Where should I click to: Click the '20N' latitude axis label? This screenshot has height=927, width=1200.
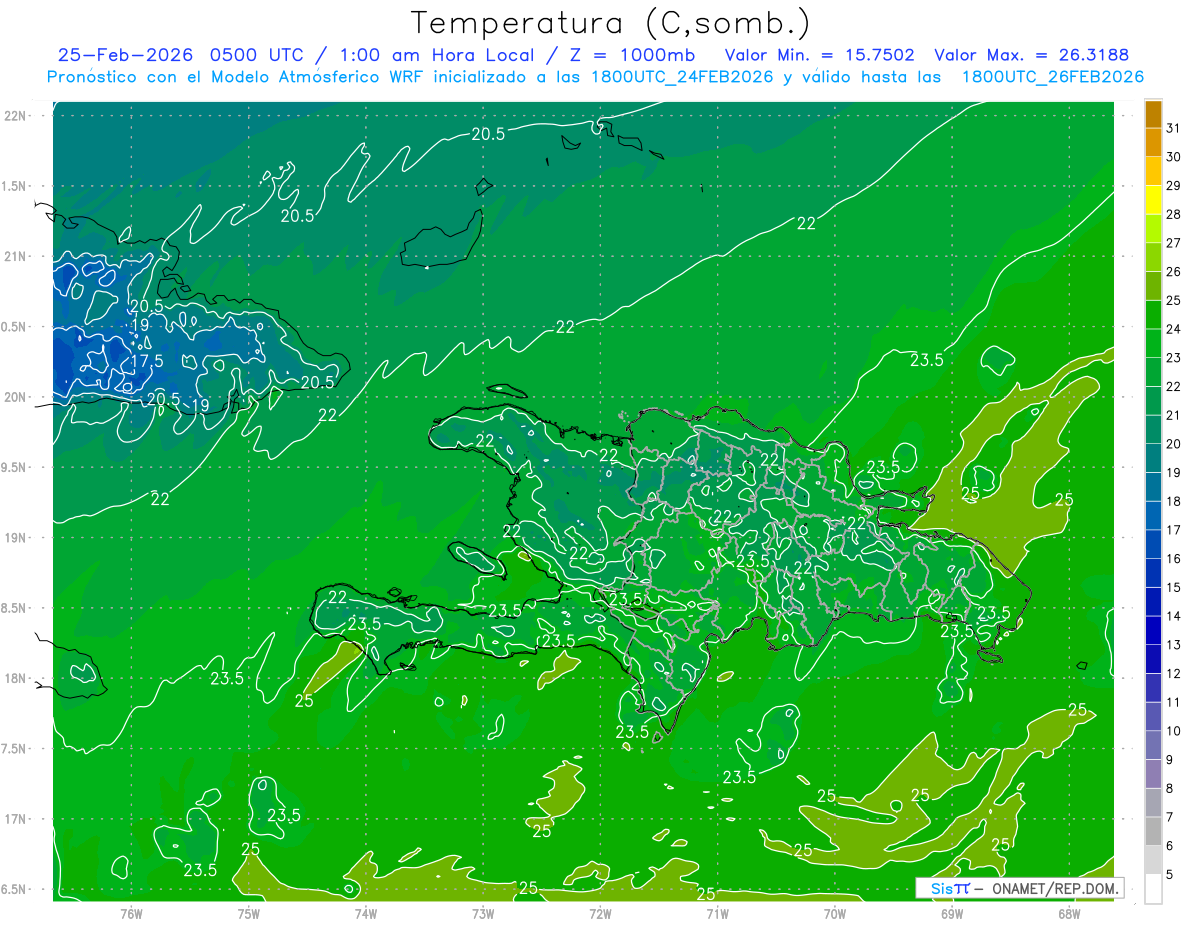[x=17, y=397]
